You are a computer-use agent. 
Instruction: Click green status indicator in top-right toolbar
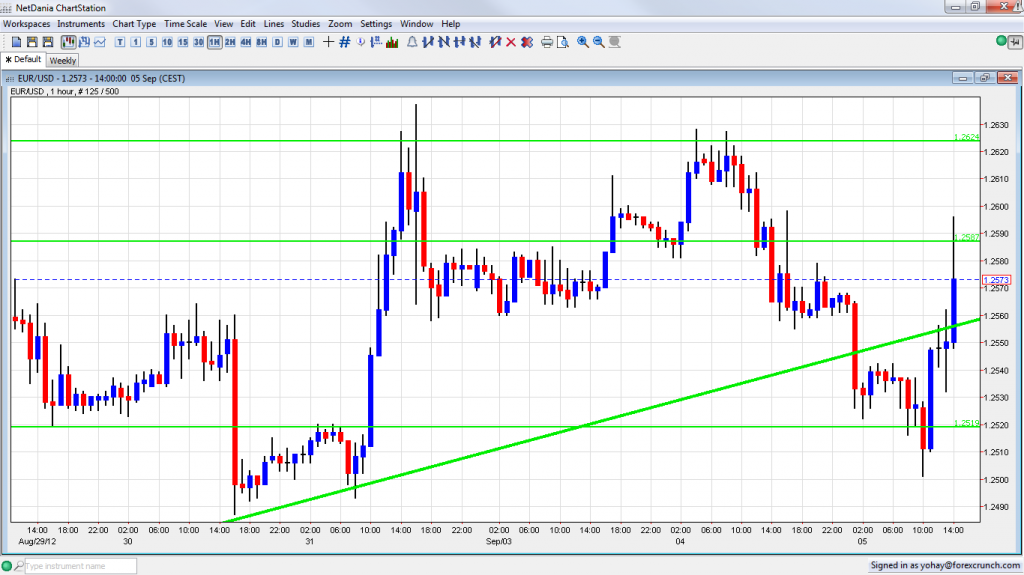pyautogui.click(x=1001, y=41)
